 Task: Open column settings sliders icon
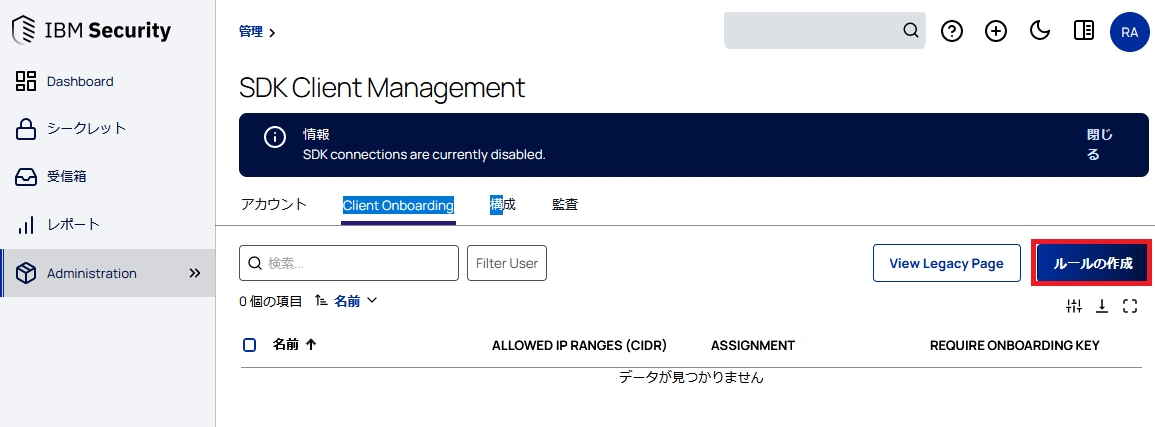tap(1074, 306)
